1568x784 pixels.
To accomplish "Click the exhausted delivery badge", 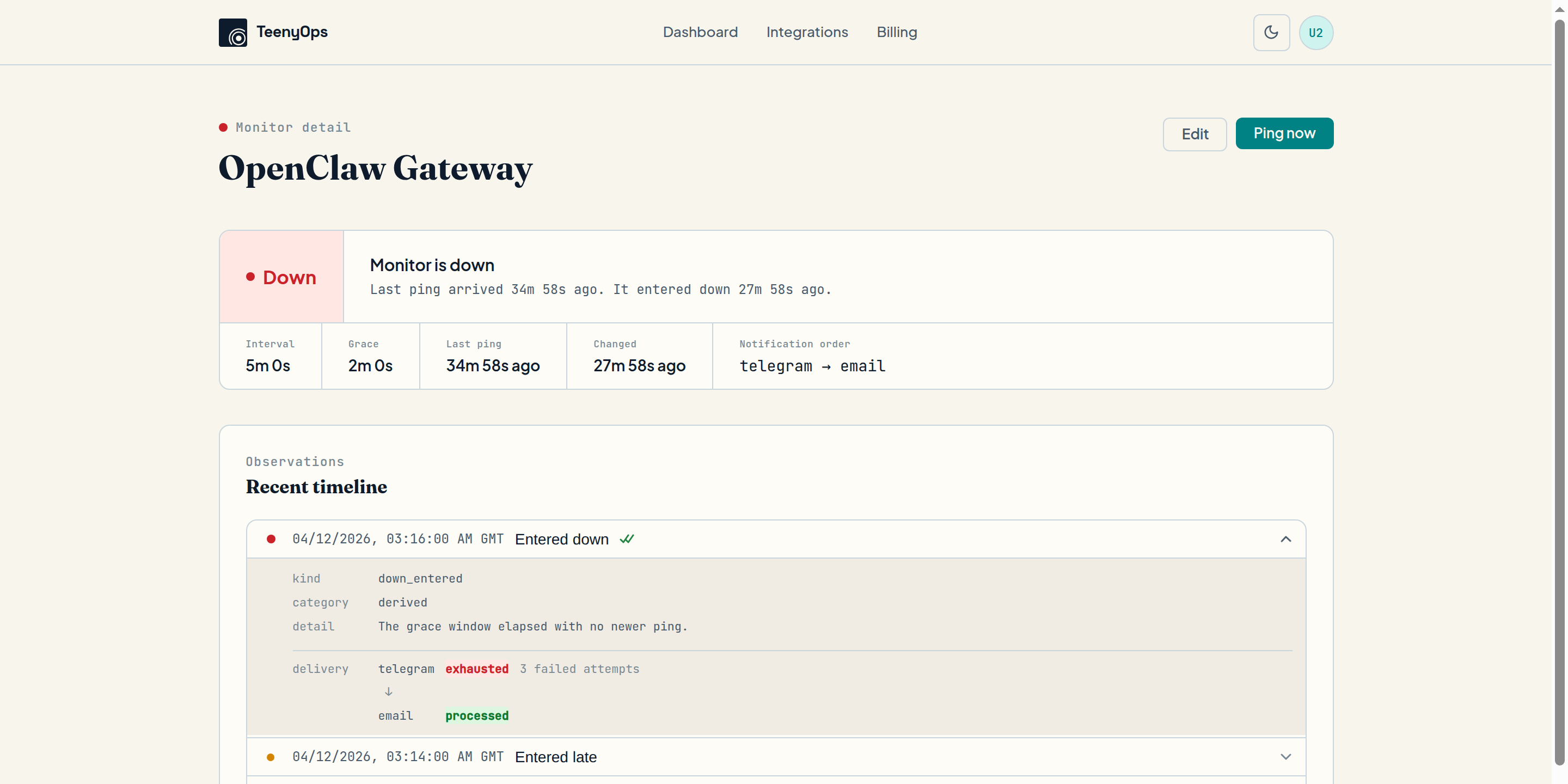I will click(x=476, y=669).
